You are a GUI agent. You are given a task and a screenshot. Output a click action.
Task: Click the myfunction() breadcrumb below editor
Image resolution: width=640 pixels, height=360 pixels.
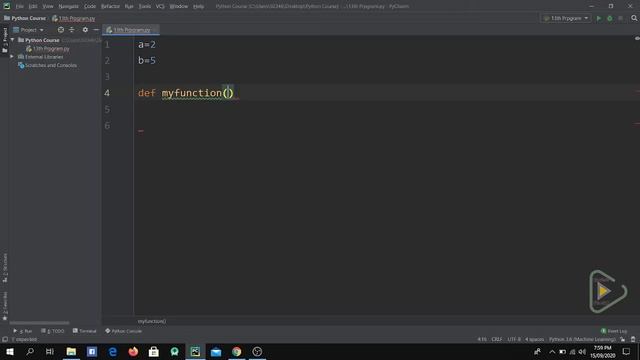click(152, 321)
